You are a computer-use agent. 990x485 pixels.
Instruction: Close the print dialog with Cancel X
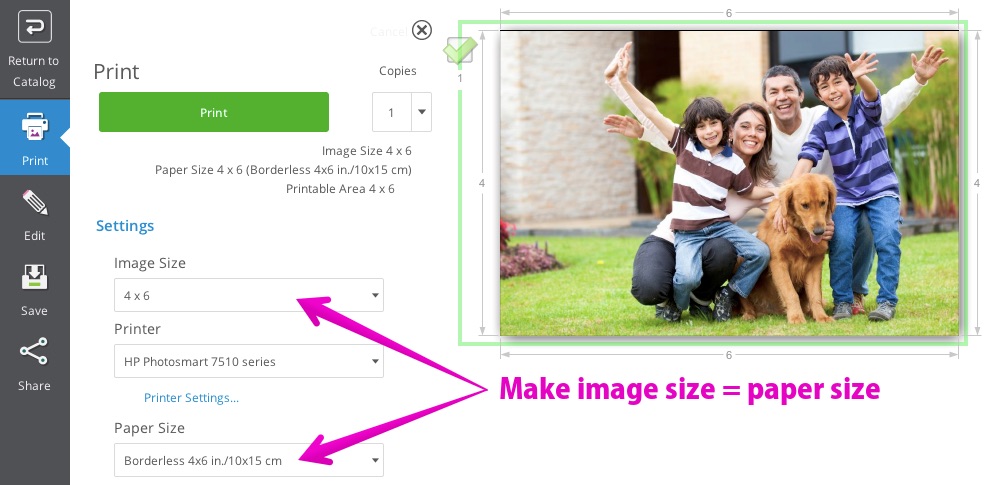point(422,30)
